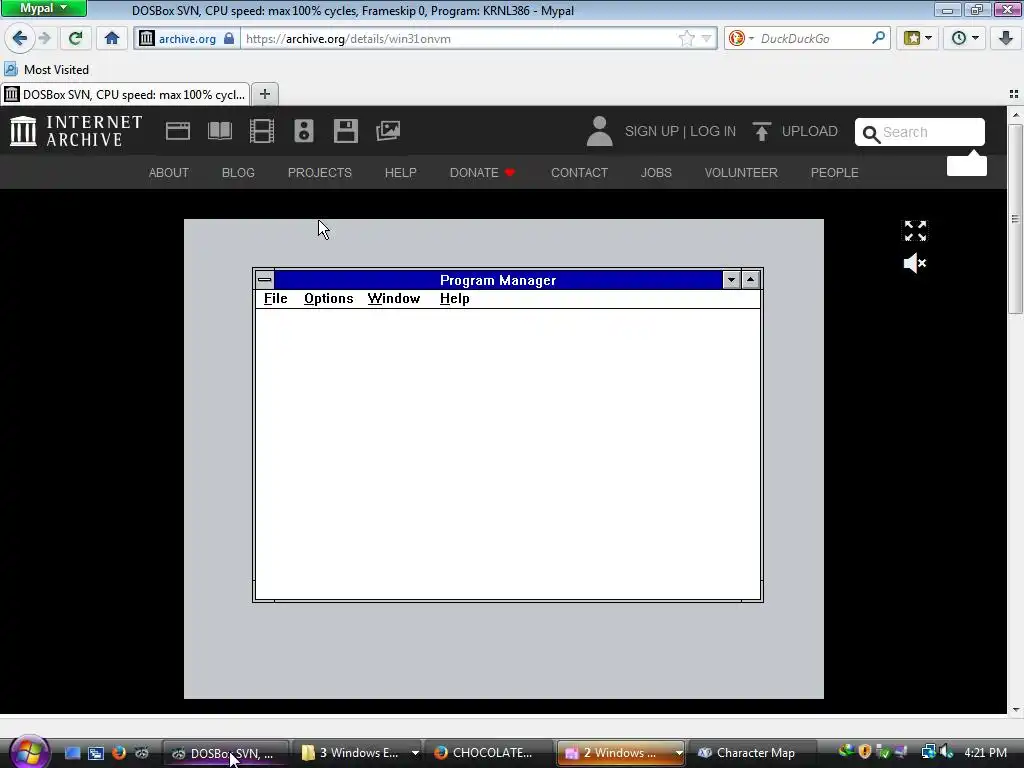Click the user avatar icon
This screenshot has height=768, width=1024.
[599, 131]
